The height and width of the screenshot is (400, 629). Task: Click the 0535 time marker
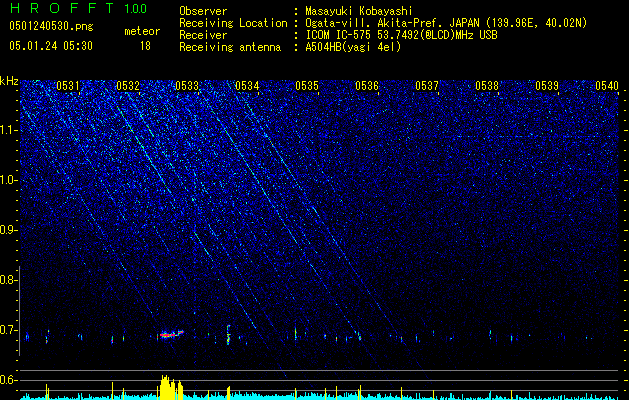pyautogui.click(x=307, y=86)
